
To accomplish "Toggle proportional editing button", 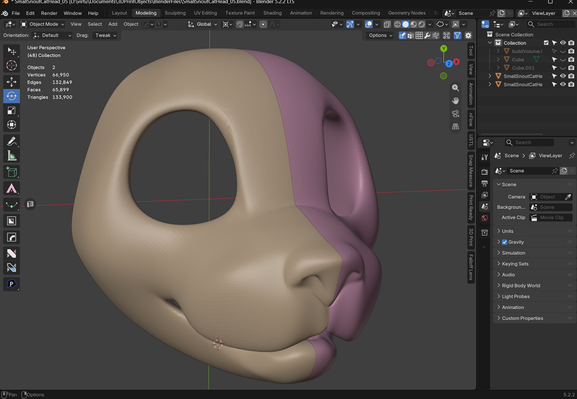I will (263, 24).
